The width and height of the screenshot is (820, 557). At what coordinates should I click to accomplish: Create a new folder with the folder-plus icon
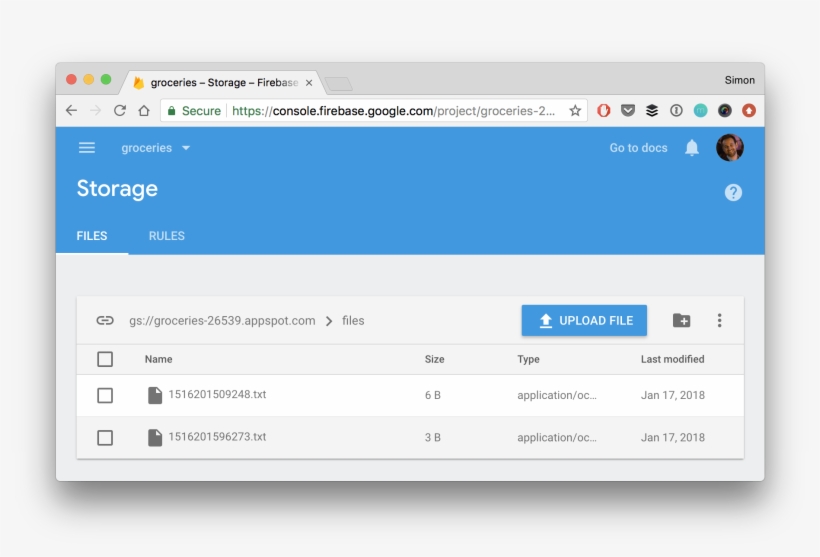(x=681, y=320)
